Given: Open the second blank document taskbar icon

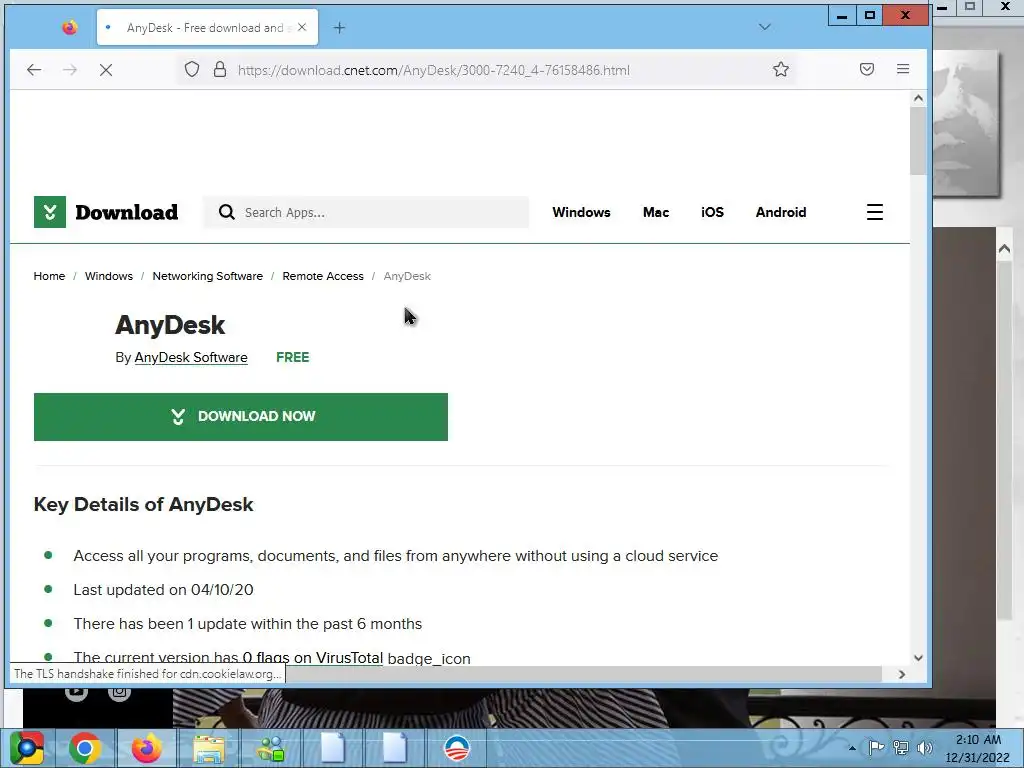Looking at the screenshot, I should click(395, 748).
